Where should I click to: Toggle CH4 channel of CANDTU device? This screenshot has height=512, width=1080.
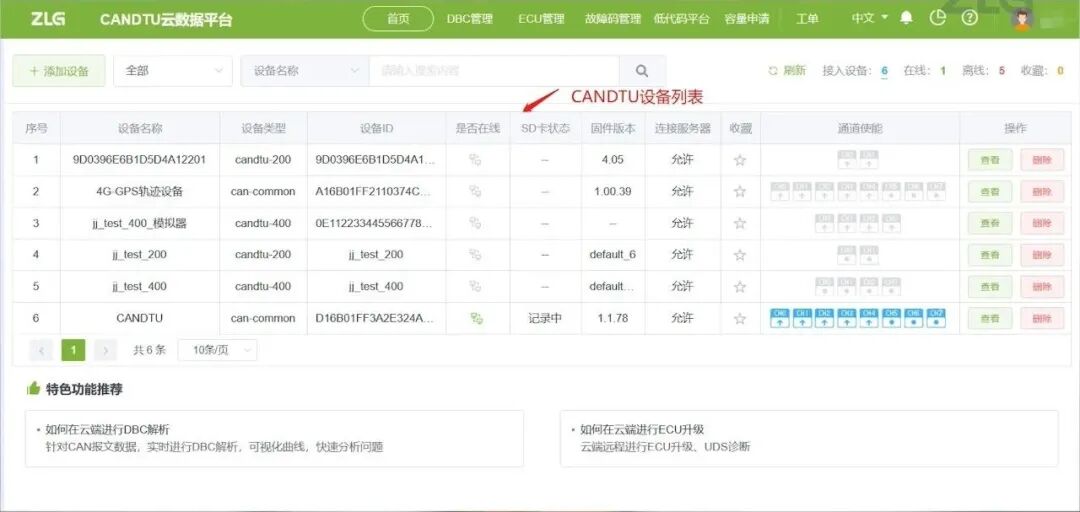[x=869, y=318]
